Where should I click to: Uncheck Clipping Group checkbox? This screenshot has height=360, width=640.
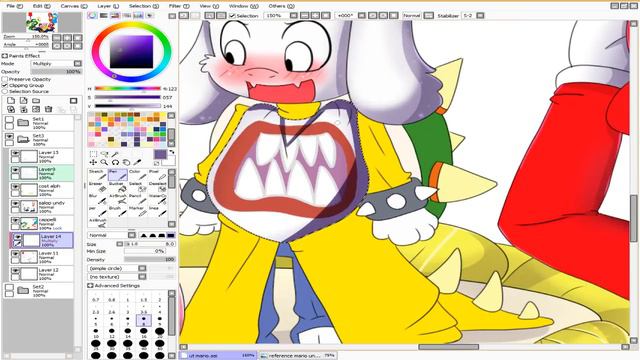click(x=5, y=85)
